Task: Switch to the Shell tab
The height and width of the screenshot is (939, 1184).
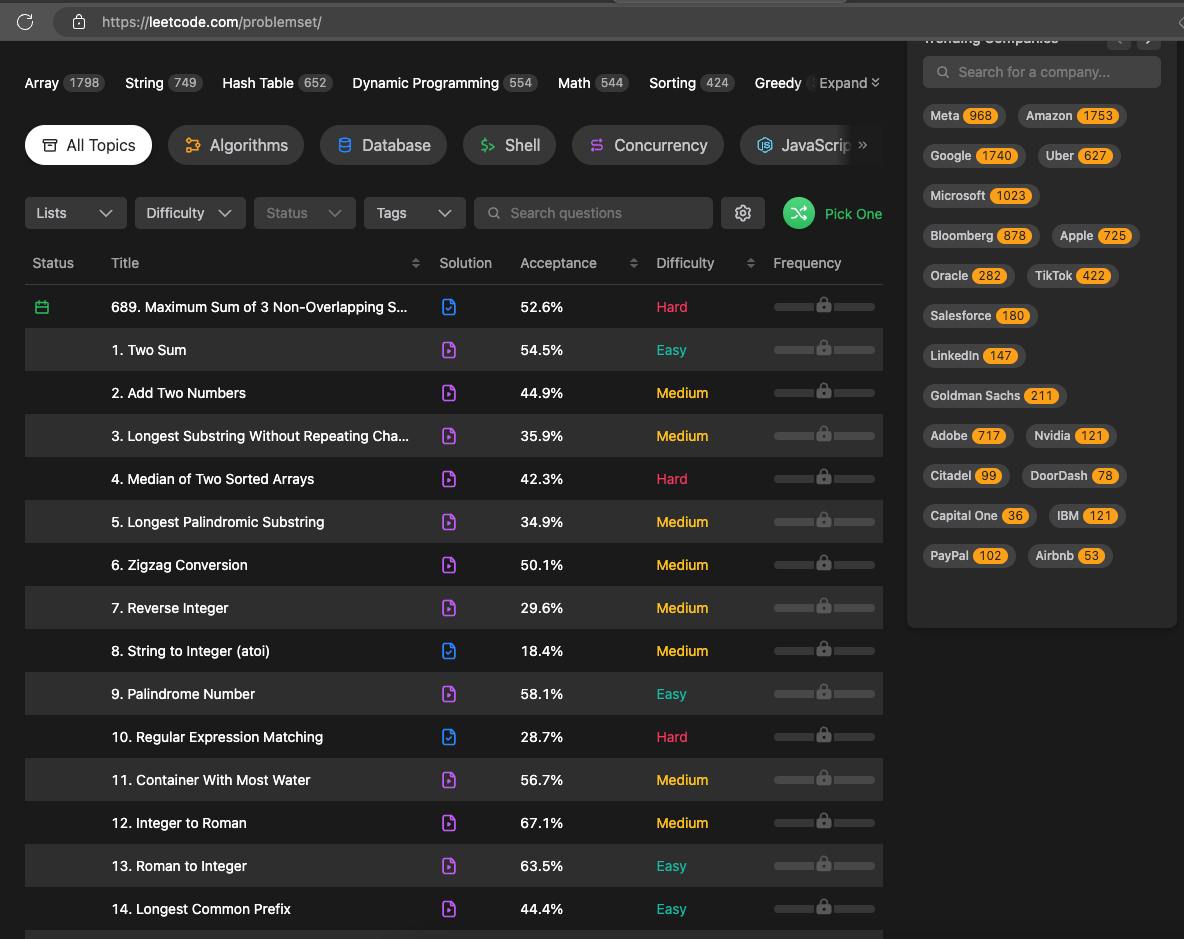Action: point(510,145)
